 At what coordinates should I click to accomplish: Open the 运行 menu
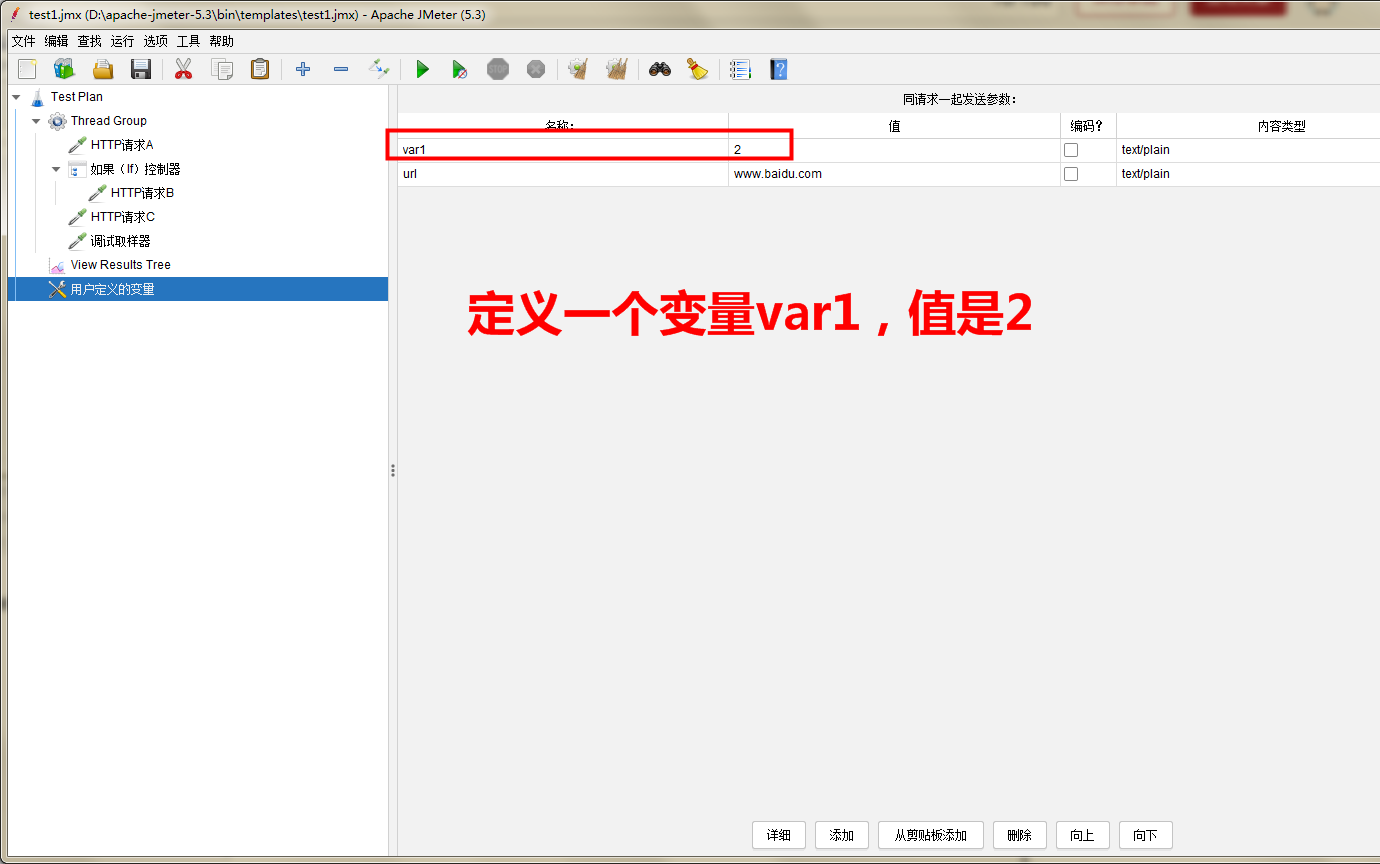[121, 41]
